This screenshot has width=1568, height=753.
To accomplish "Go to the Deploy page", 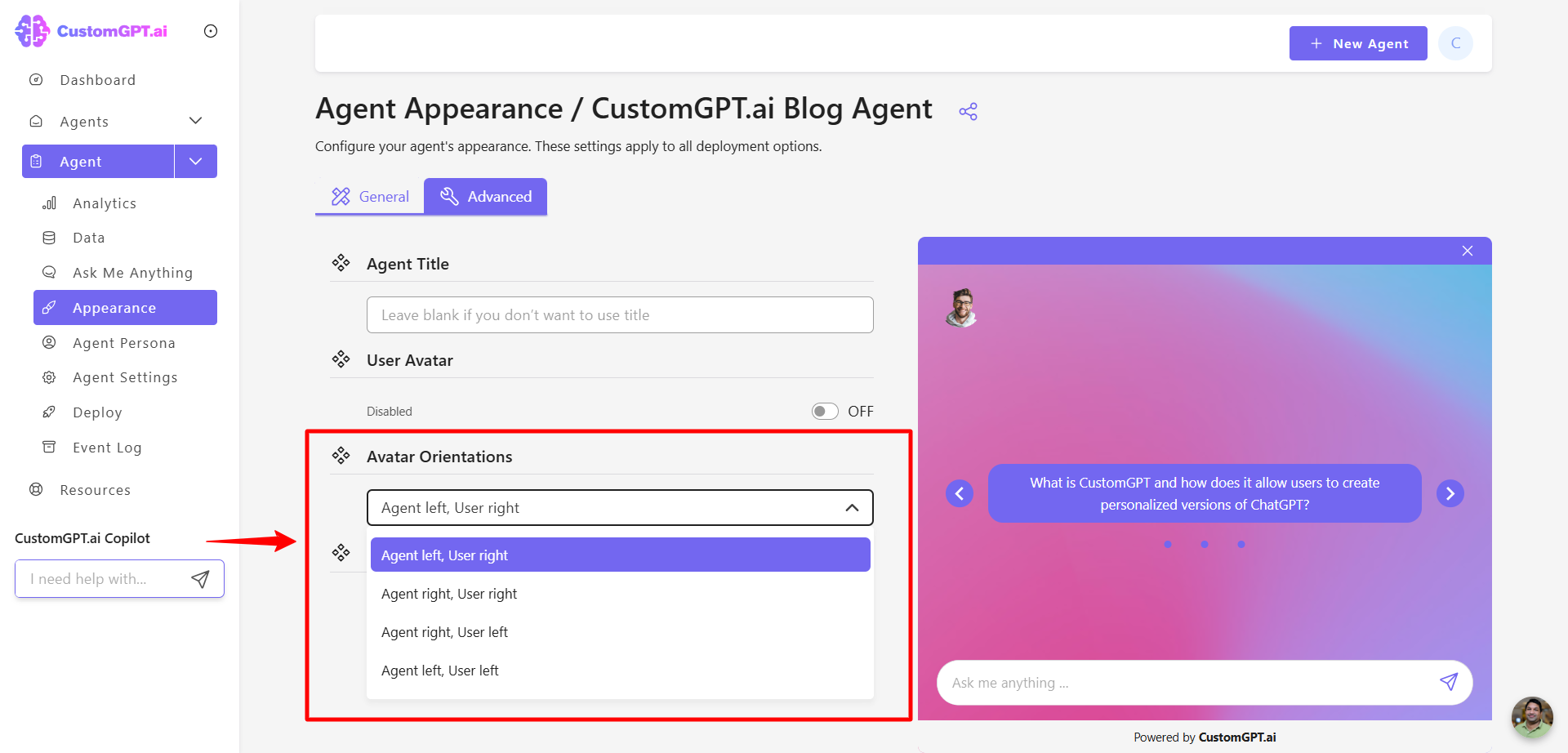I will [x=97, y=412].
